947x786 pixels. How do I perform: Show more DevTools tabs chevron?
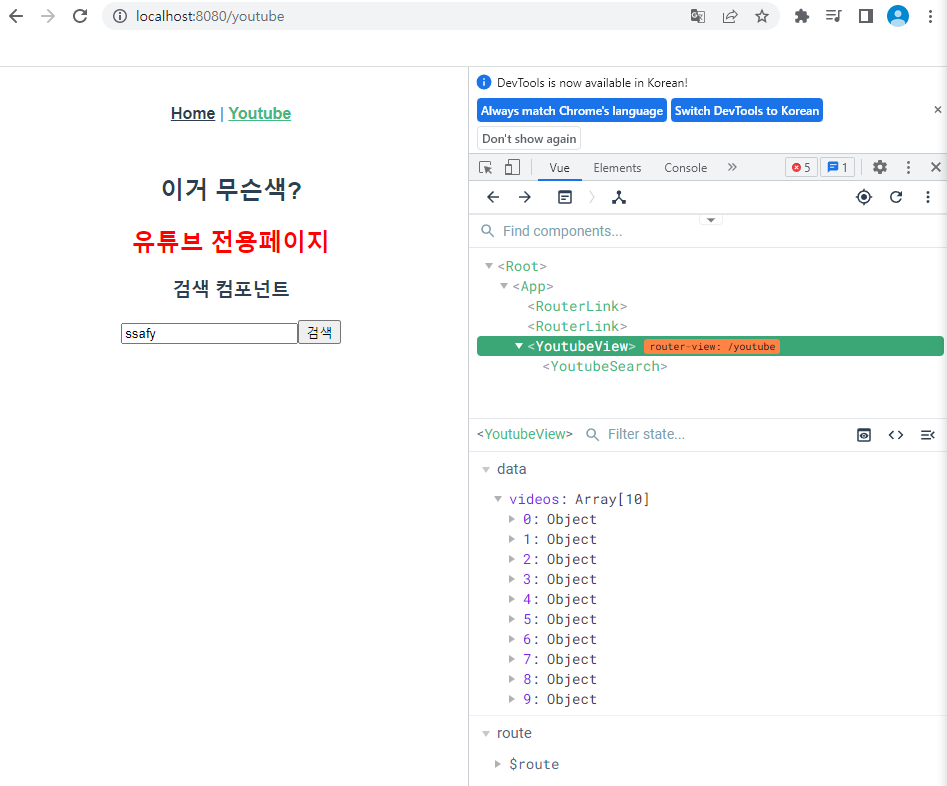pos(732,167)
